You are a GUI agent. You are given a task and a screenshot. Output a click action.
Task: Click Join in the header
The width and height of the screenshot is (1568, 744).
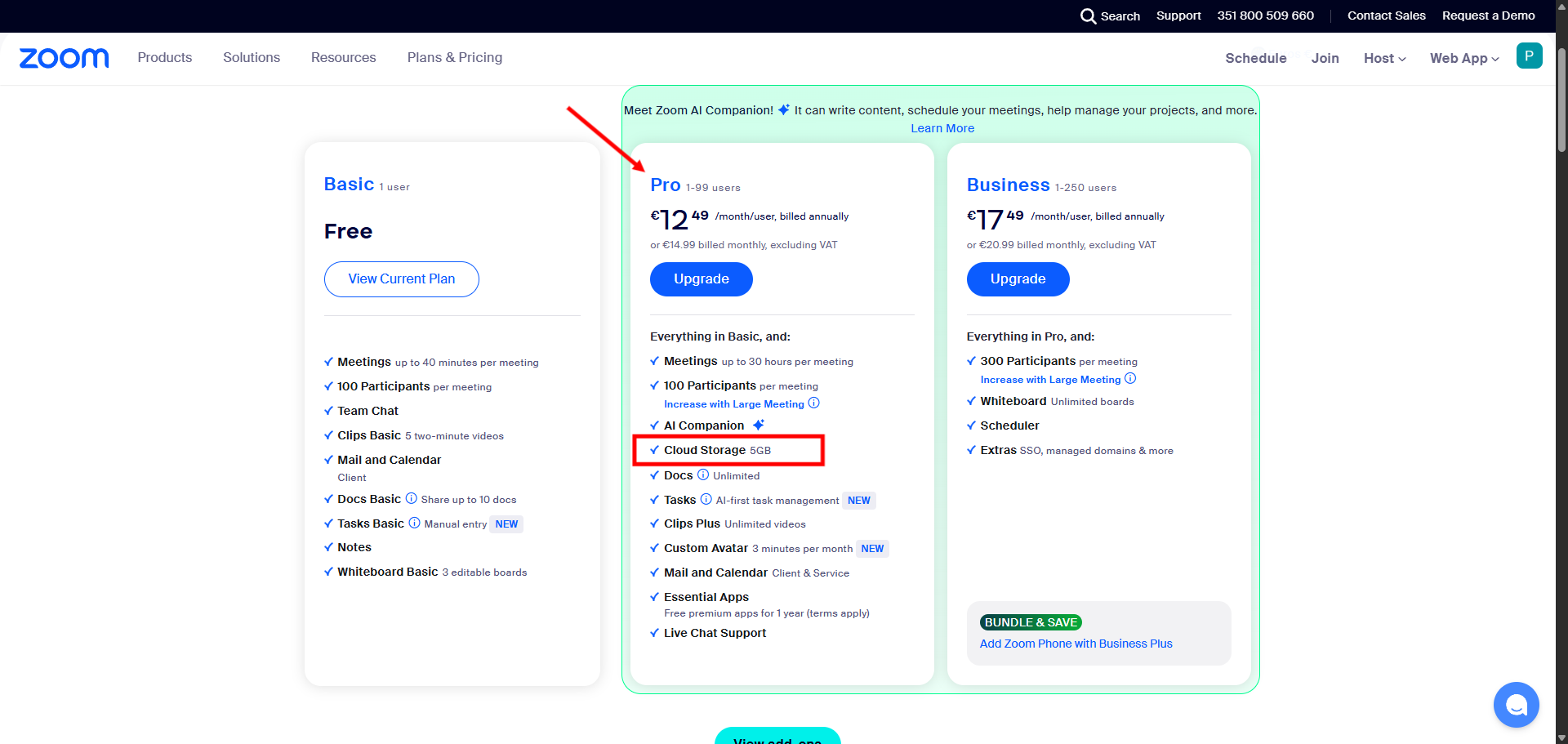point(1325,58)
